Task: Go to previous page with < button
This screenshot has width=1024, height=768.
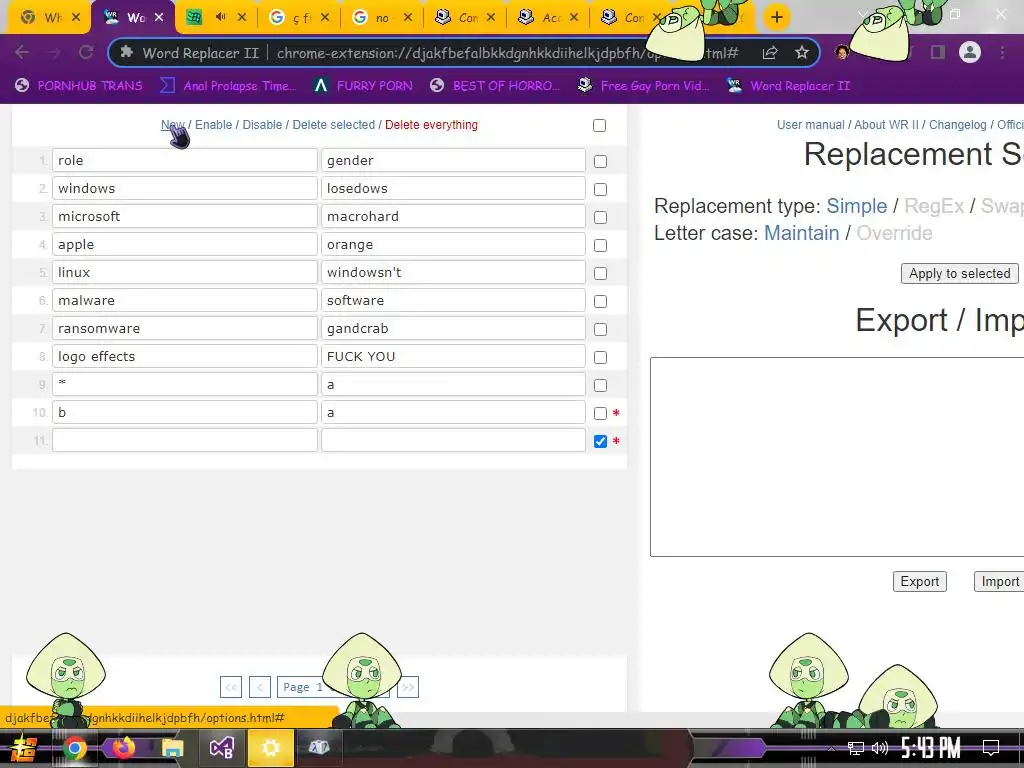Action: coord(259,687)
